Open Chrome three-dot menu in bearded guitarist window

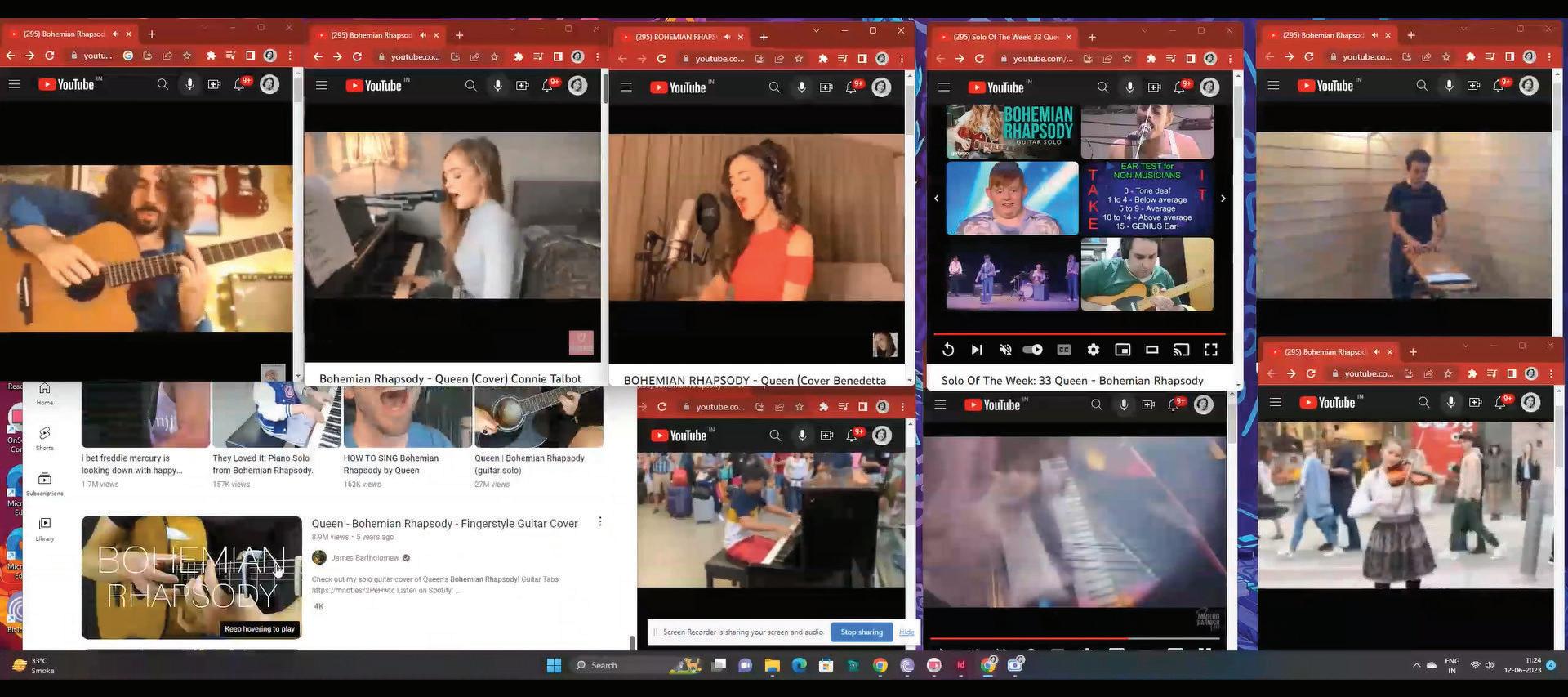[x=290, y=56]
